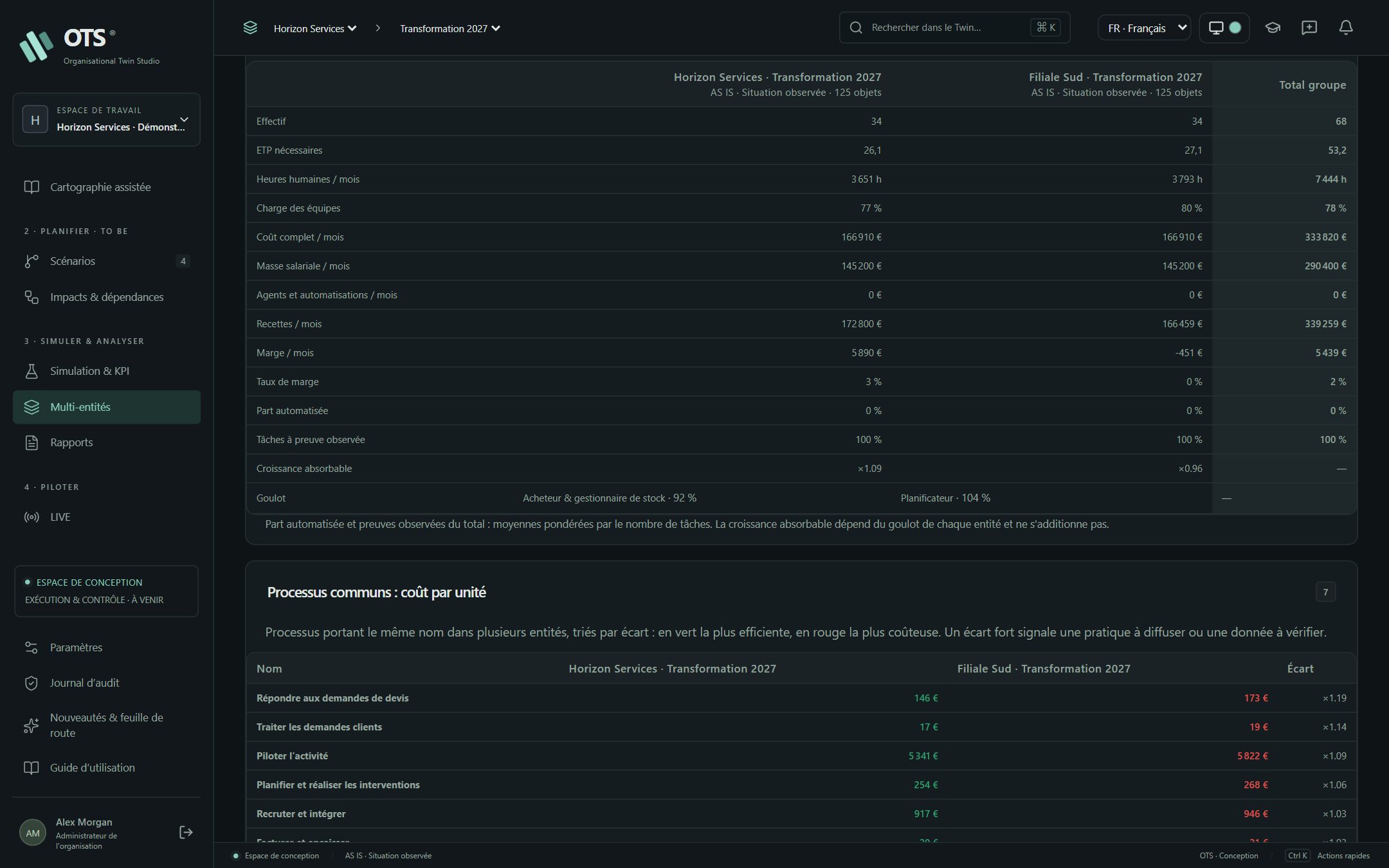Expand the Horizon Services breadcrumb dropdown

314,28
